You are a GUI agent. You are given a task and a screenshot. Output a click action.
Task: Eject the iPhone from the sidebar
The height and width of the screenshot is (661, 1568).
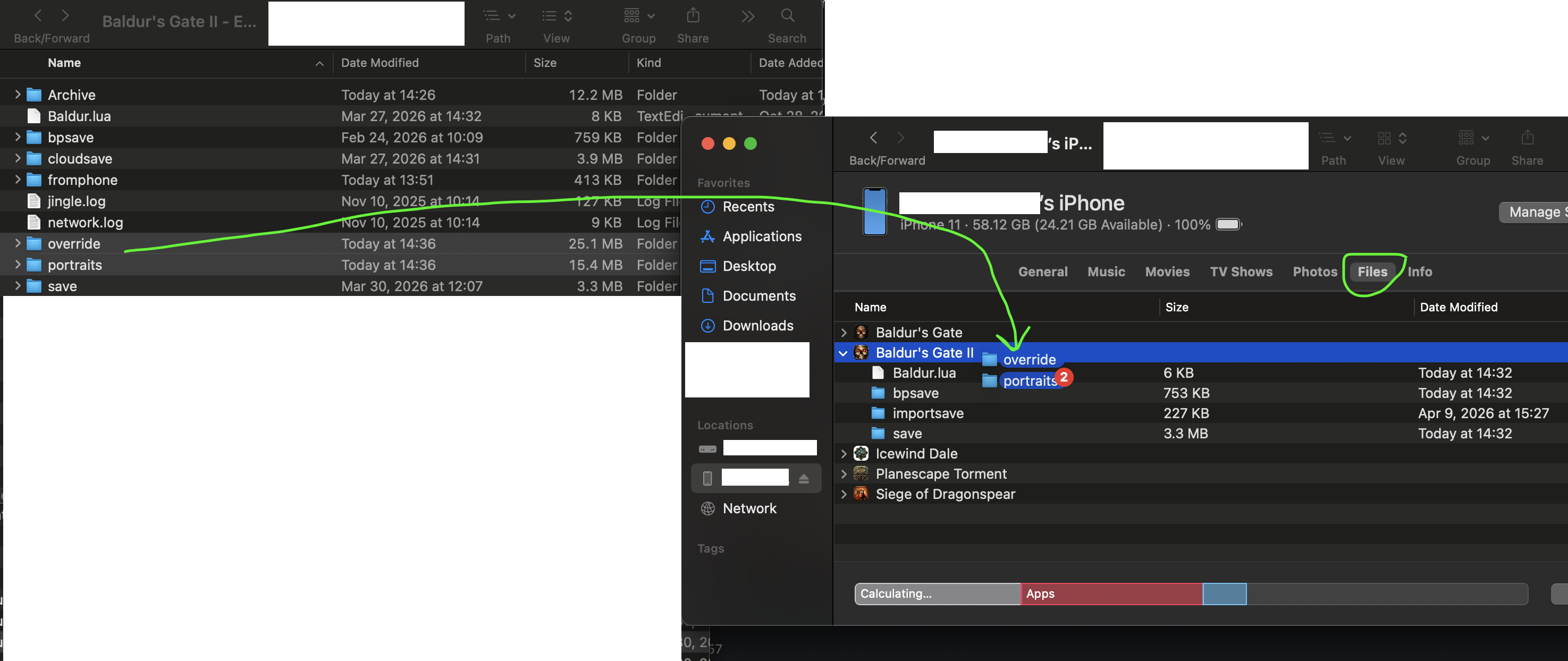(x=804, y=478)
